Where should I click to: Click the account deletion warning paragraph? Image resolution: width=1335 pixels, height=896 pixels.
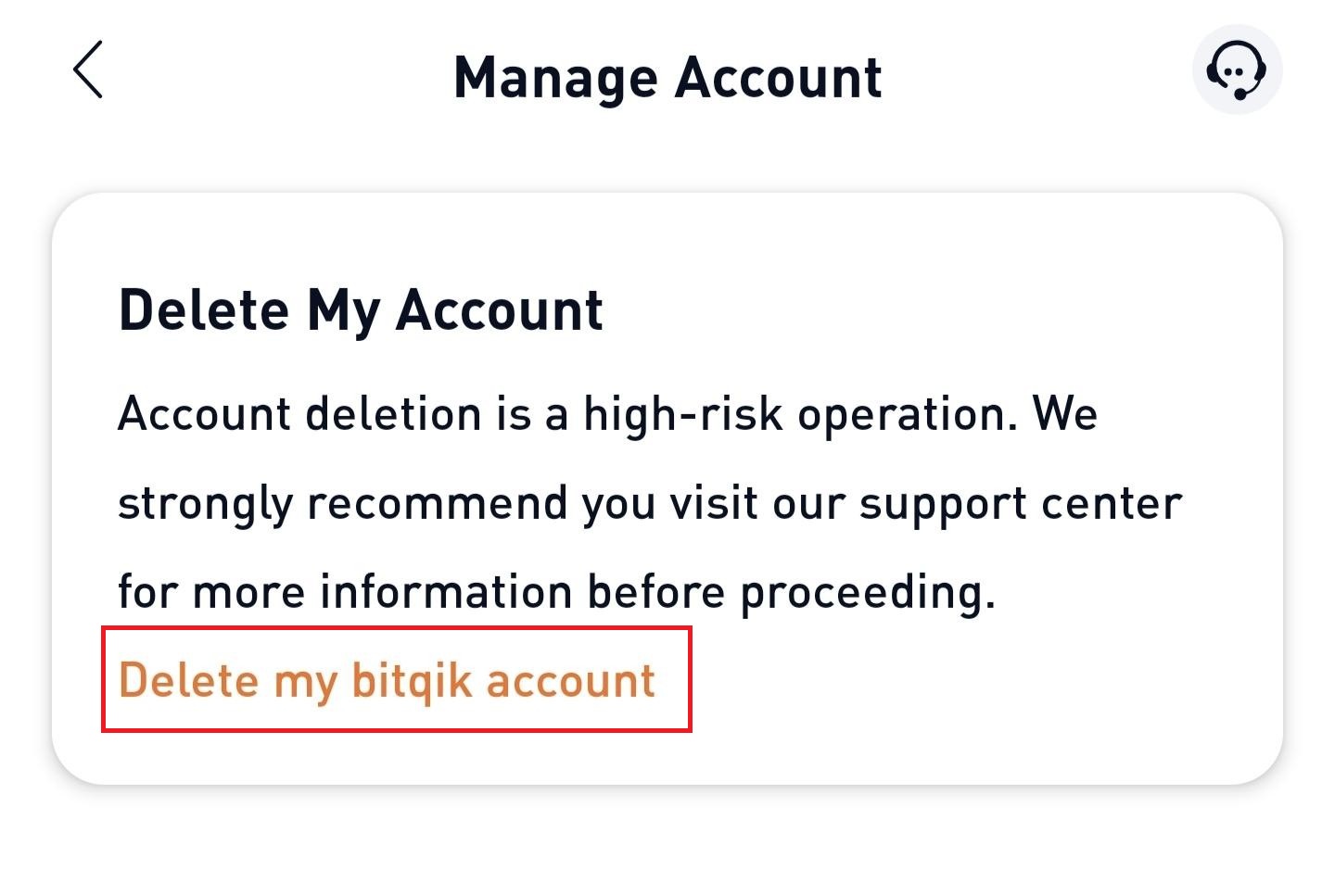click(650, 502)
